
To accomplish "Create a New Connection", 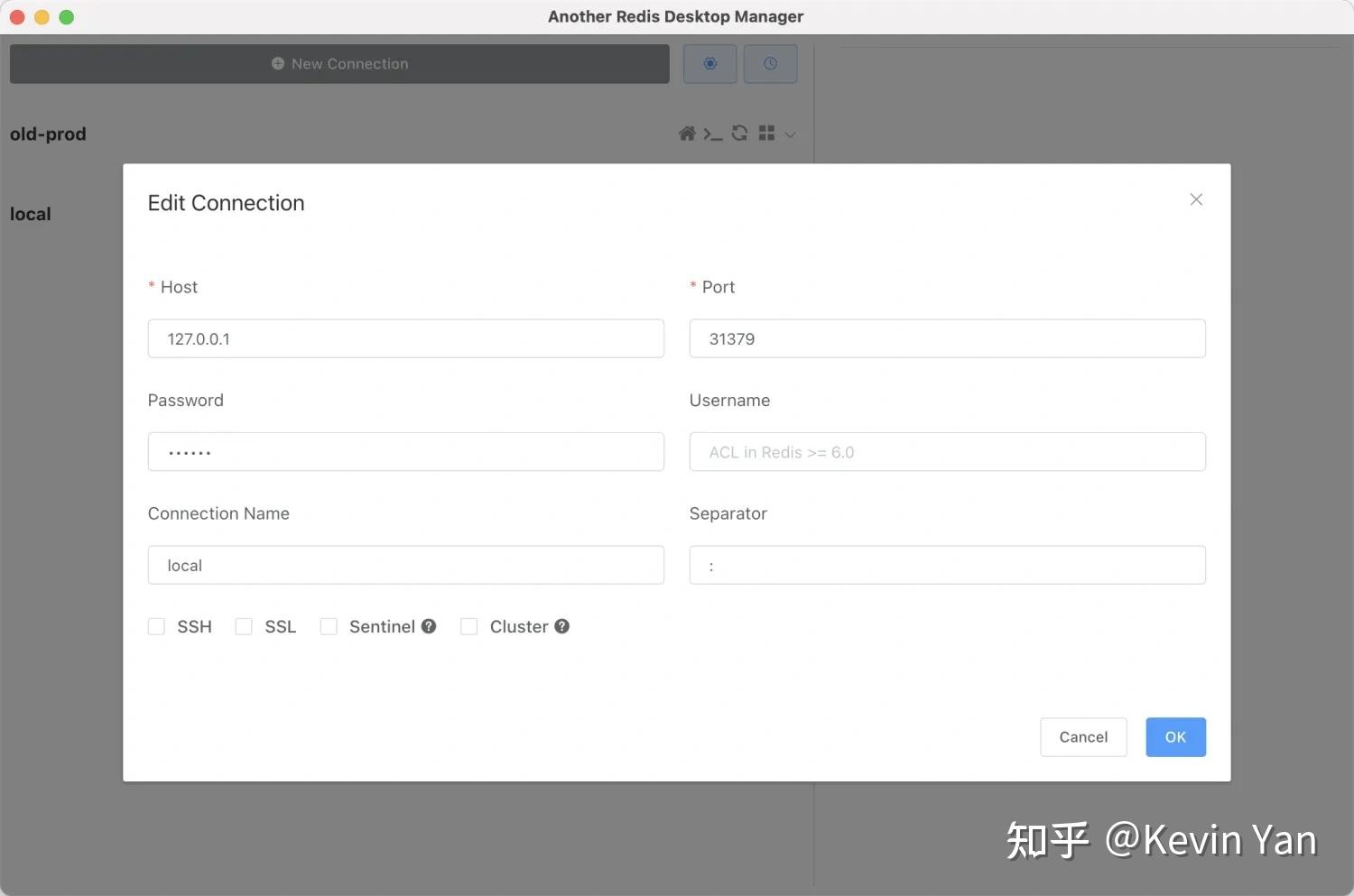I will tap(339, 63).
